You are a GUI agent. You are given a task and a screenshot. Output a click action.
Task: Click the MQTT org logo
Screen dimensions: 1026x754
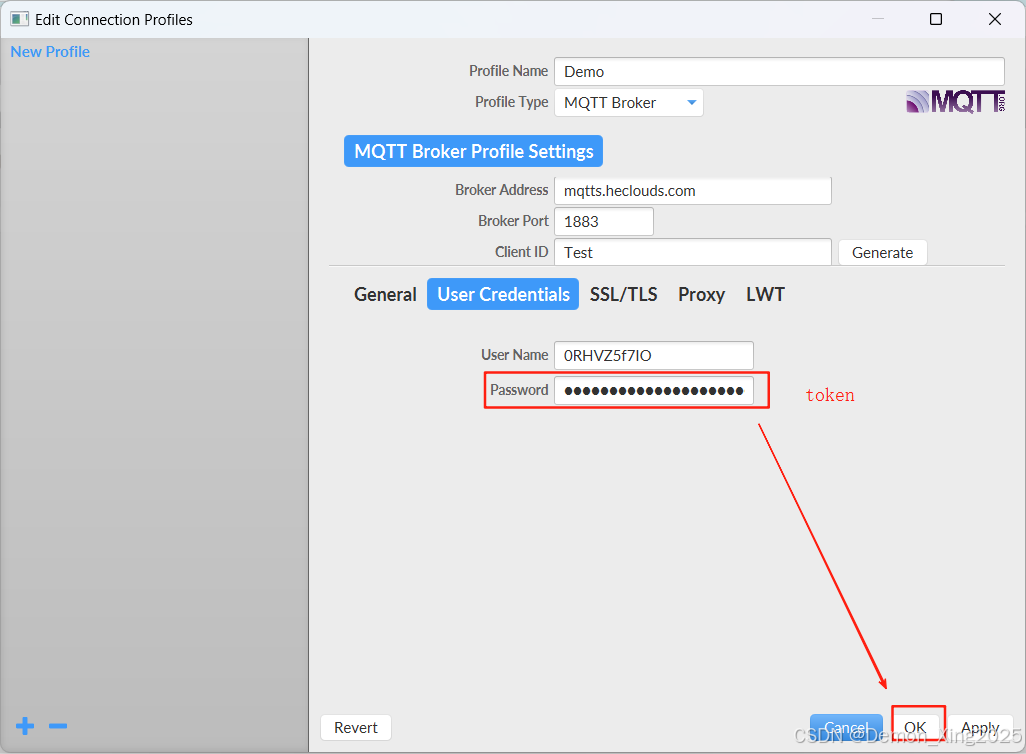pos(955,102)
